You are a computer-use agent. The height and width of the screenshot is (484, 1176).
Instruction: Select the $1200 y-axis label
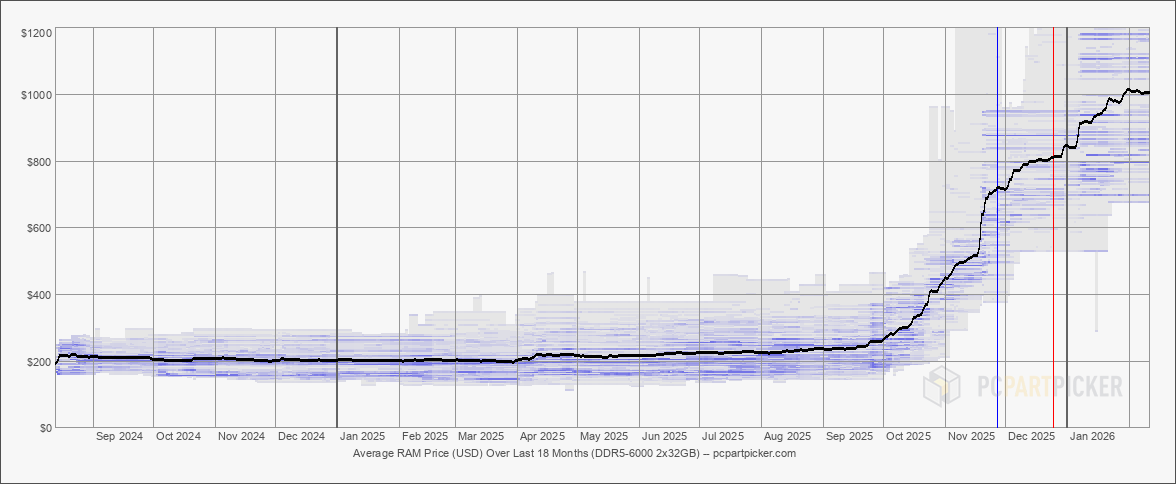pyautogui.click(x=36, y=33)
